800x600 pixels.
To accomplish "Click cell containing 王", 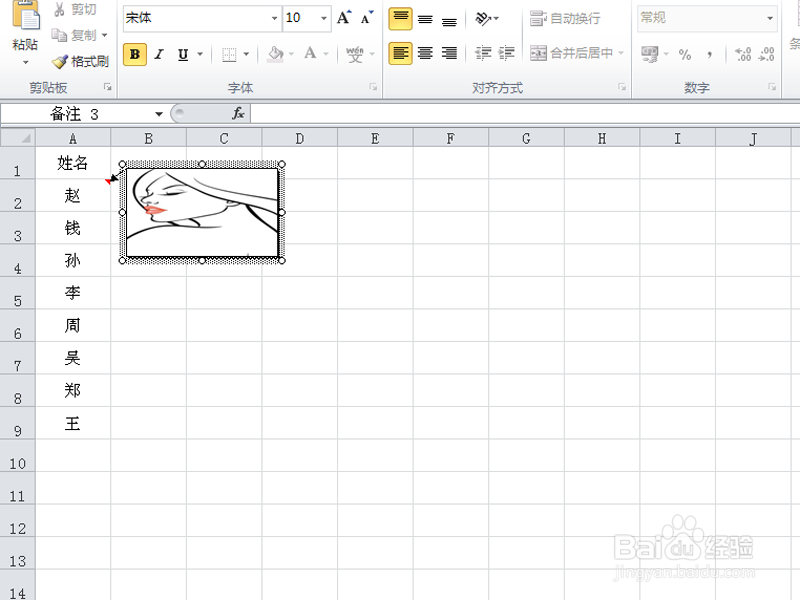I will tap(73, 423).
